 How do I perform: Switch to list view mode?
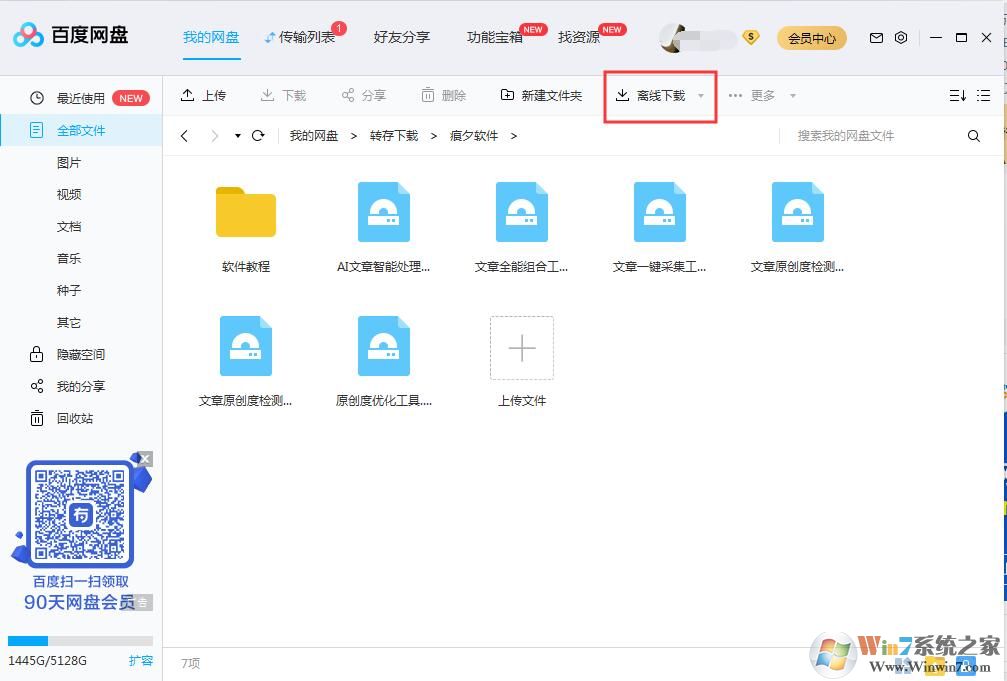pos(984,94)
